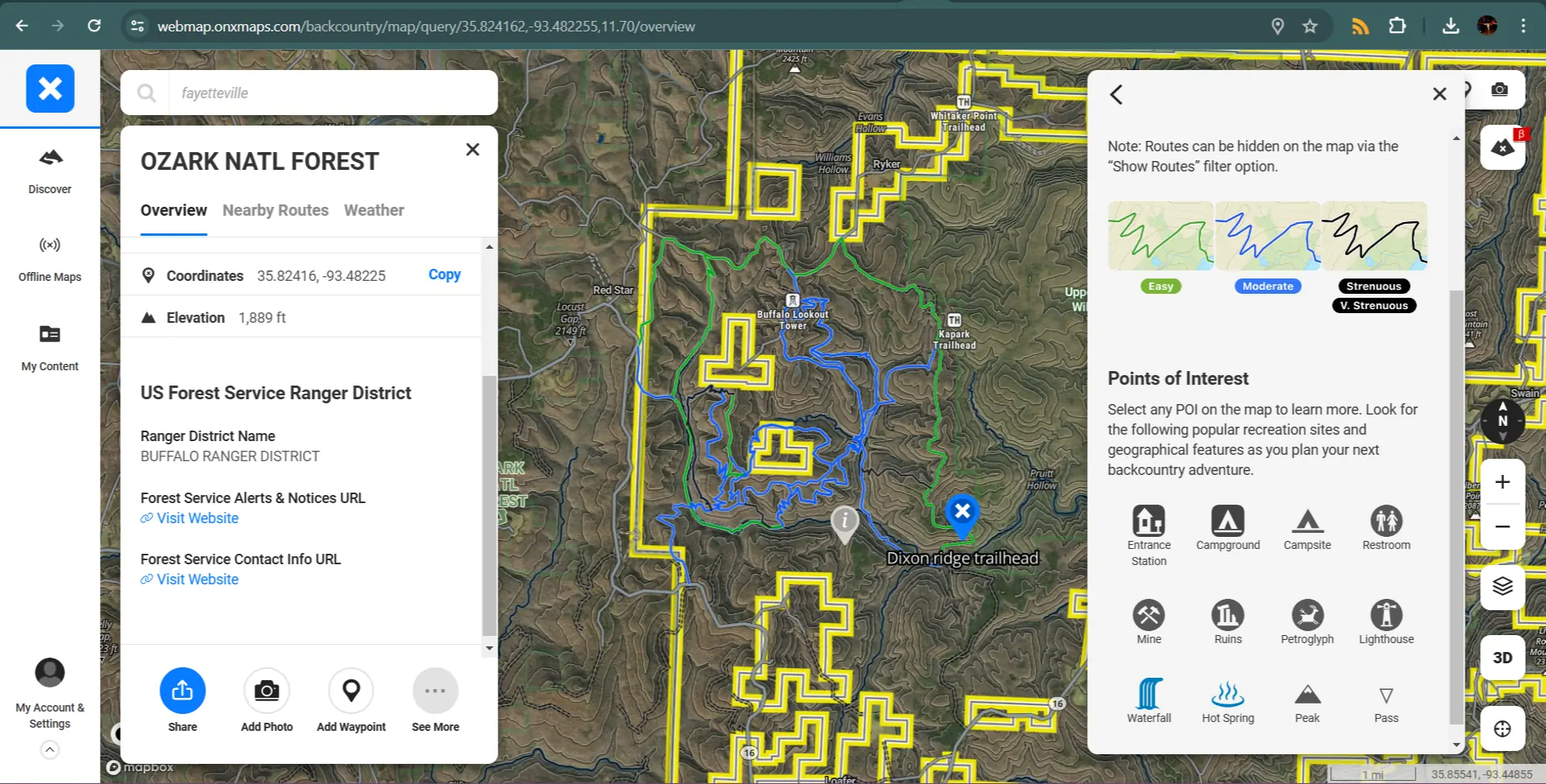Take a snapshot with the camera icon

[x=1500, y=89]
